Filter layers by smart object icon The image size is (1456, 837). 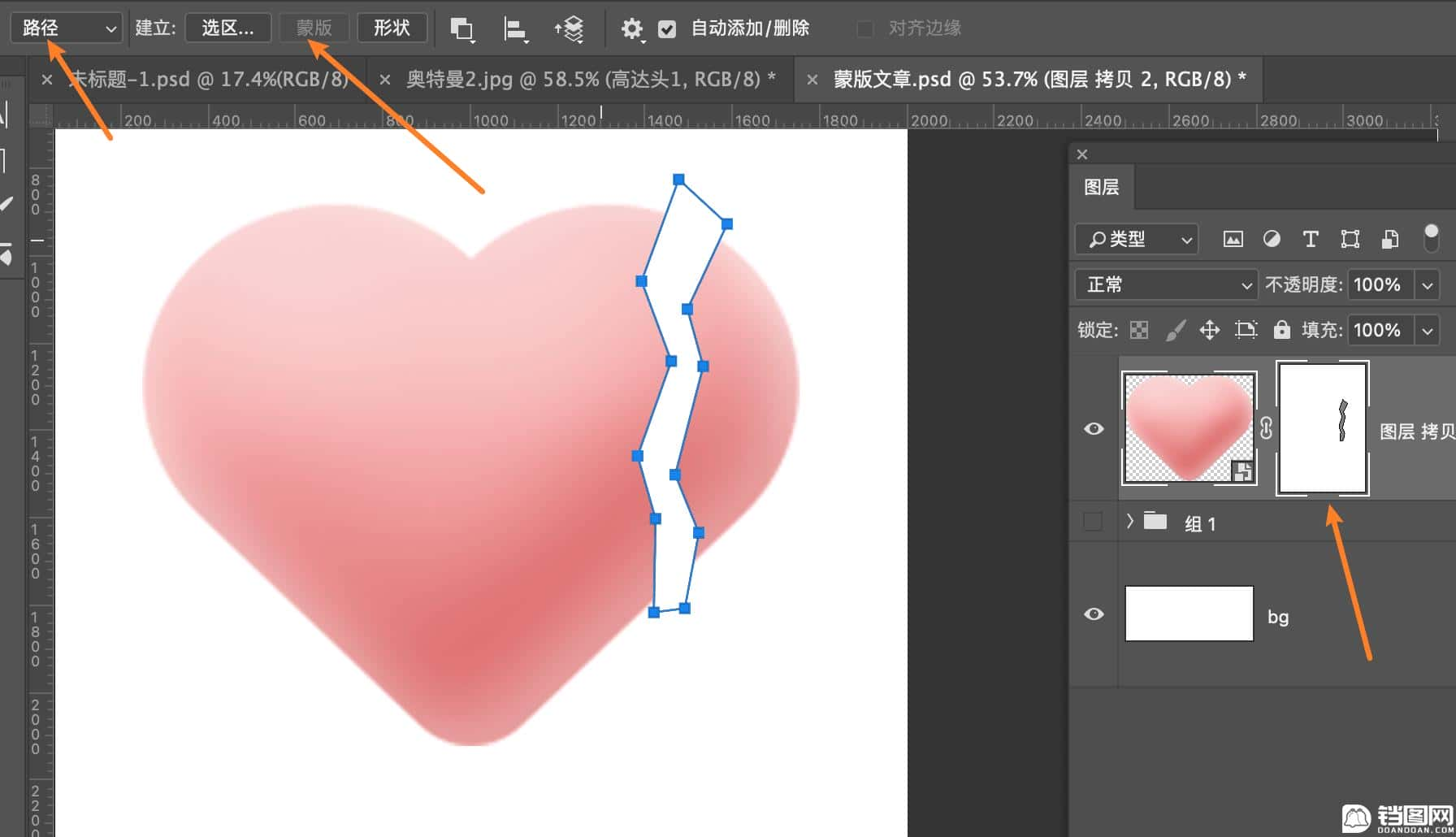[x=1390, y=239]
